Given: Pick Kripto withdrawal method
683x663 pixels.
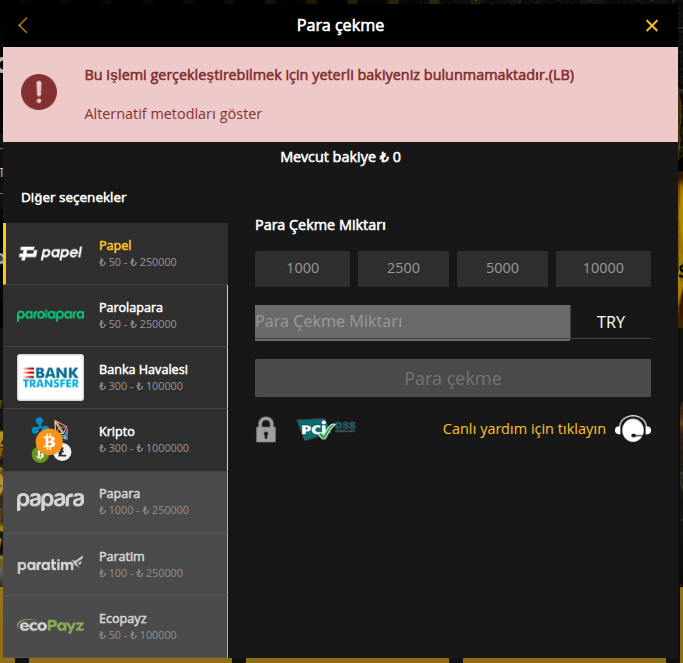Looking at the screenshot, I should [x=115, y=440].
